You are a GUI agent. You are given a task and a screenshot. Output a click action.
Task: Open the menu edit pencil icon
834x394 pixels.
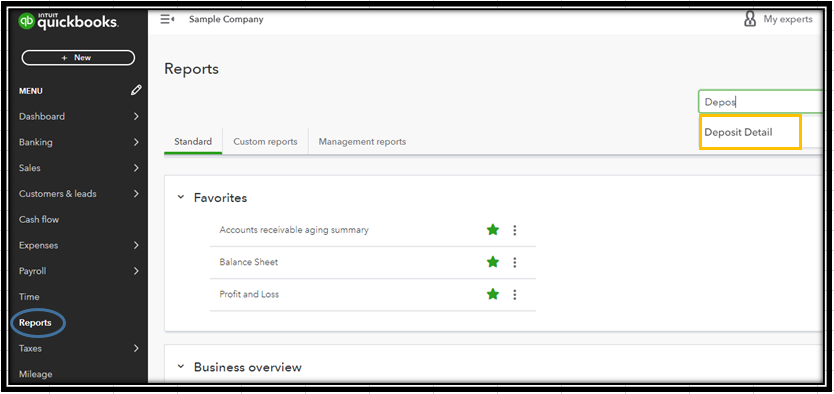[136, 90]
